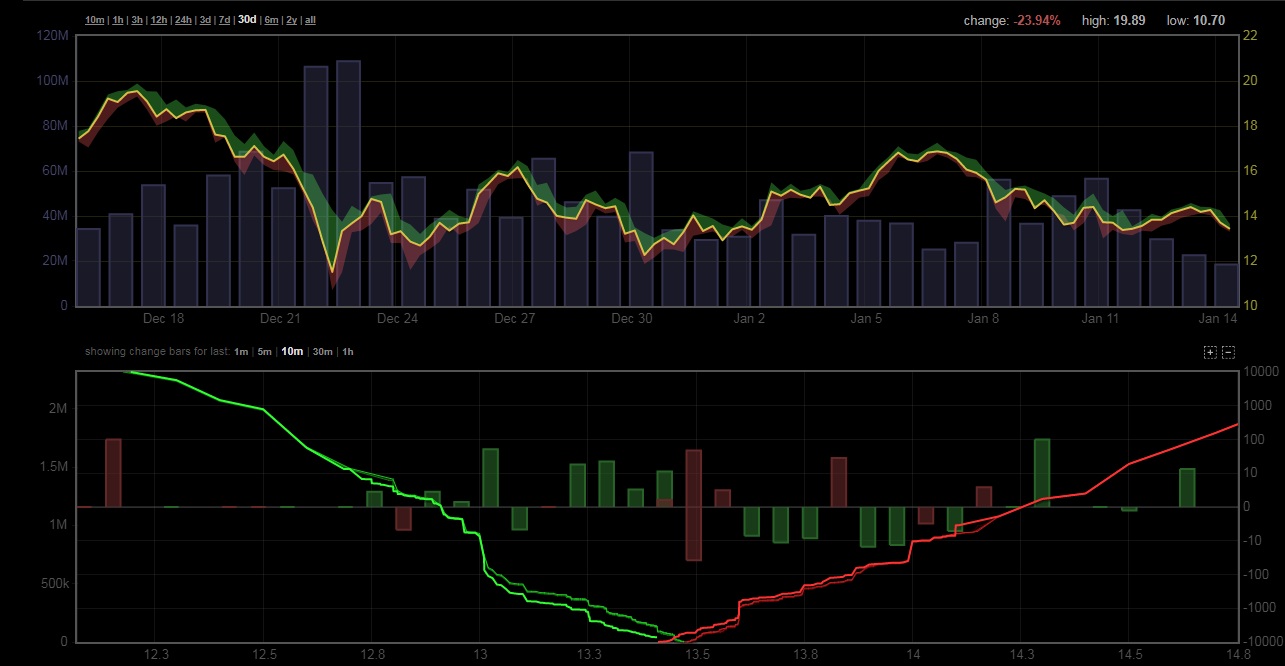Click the large red change bar near 13.5
This screenshot has width=1285, height=666.
[693, 505]
